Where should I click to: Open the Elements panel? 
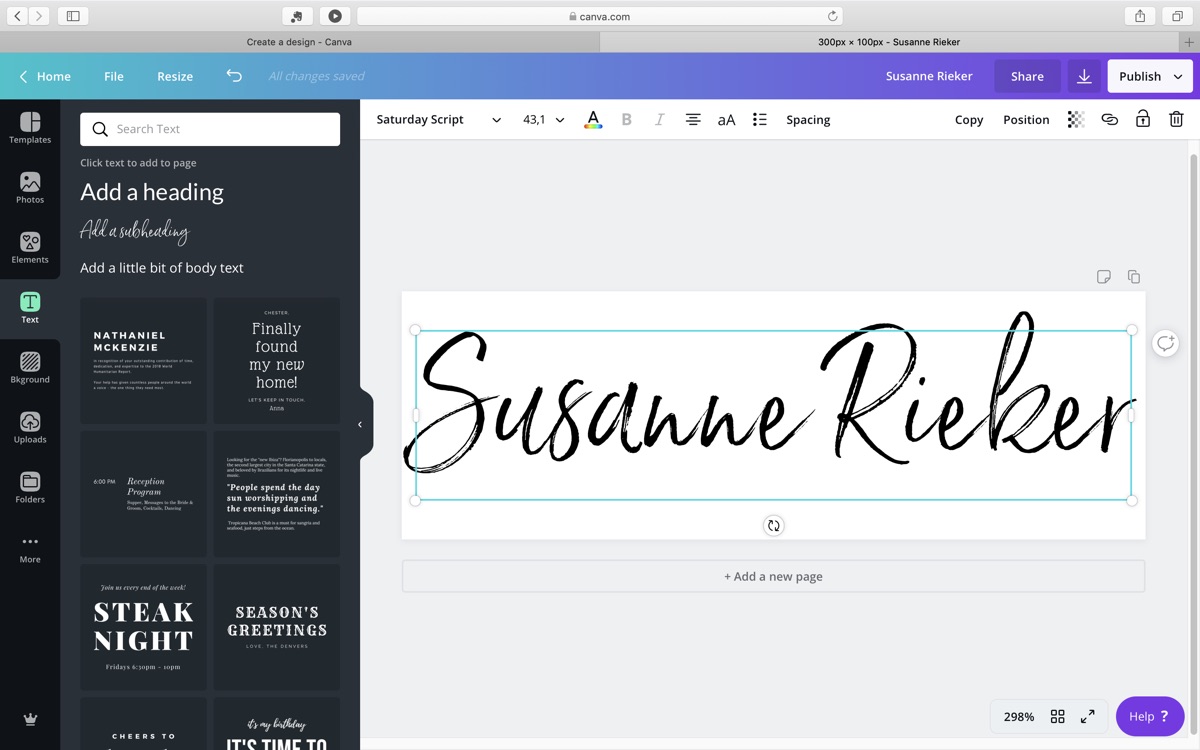[x=30, y=248]
